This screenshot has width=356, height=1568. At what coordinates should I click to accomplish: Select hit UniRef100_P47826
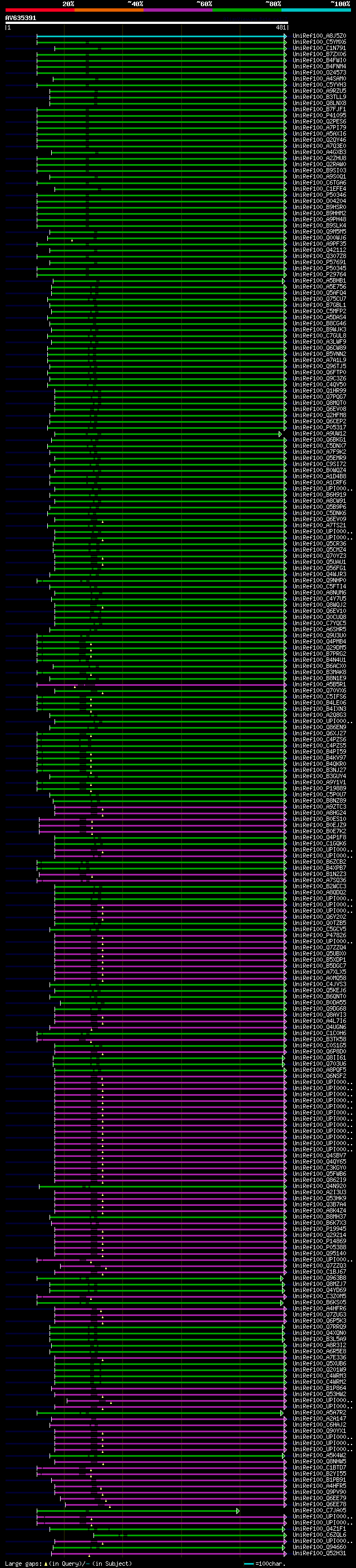tap(319, 935)
